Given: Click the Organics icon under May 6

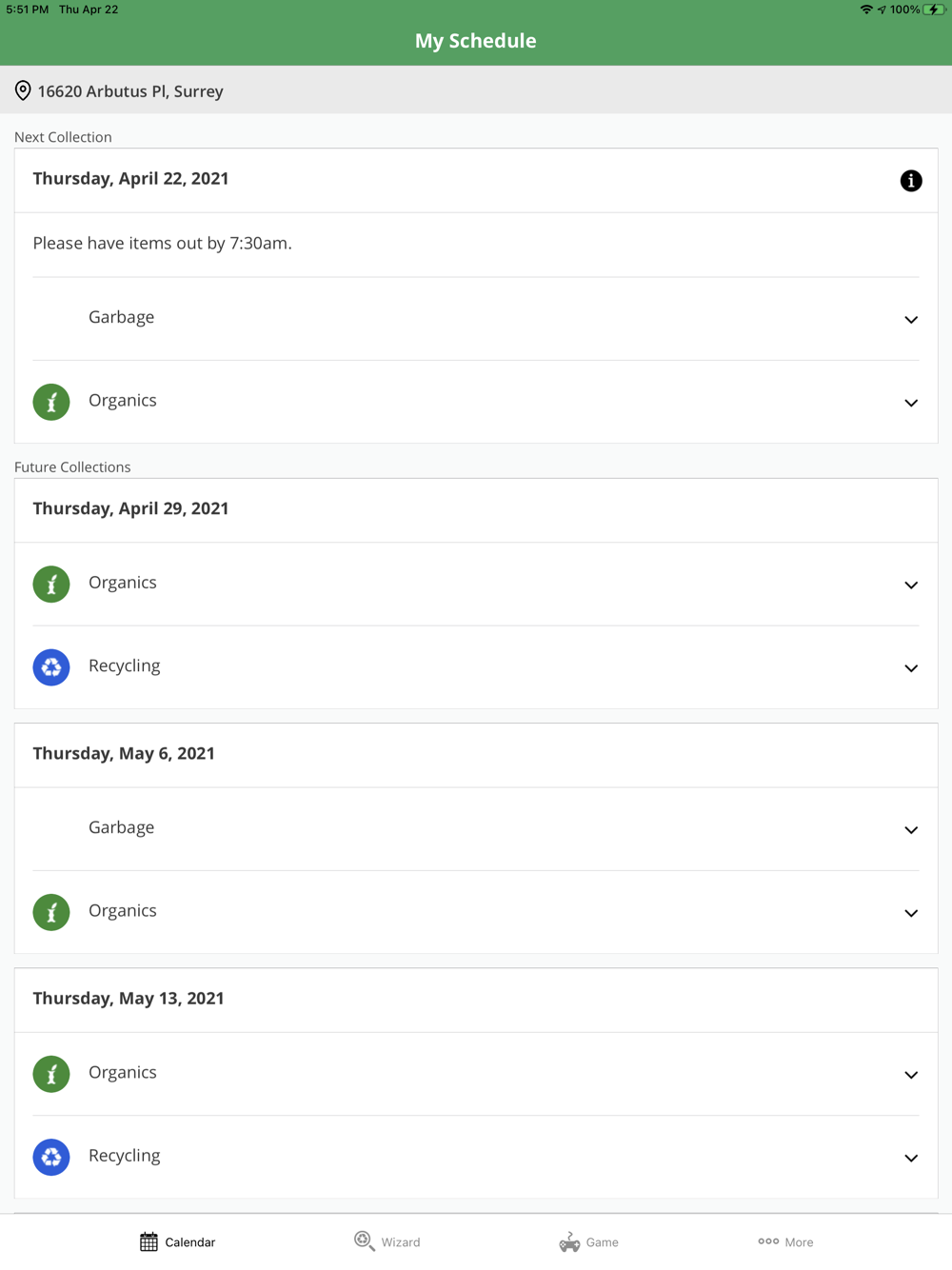Looking at the screenshot, I should (51, 912).
